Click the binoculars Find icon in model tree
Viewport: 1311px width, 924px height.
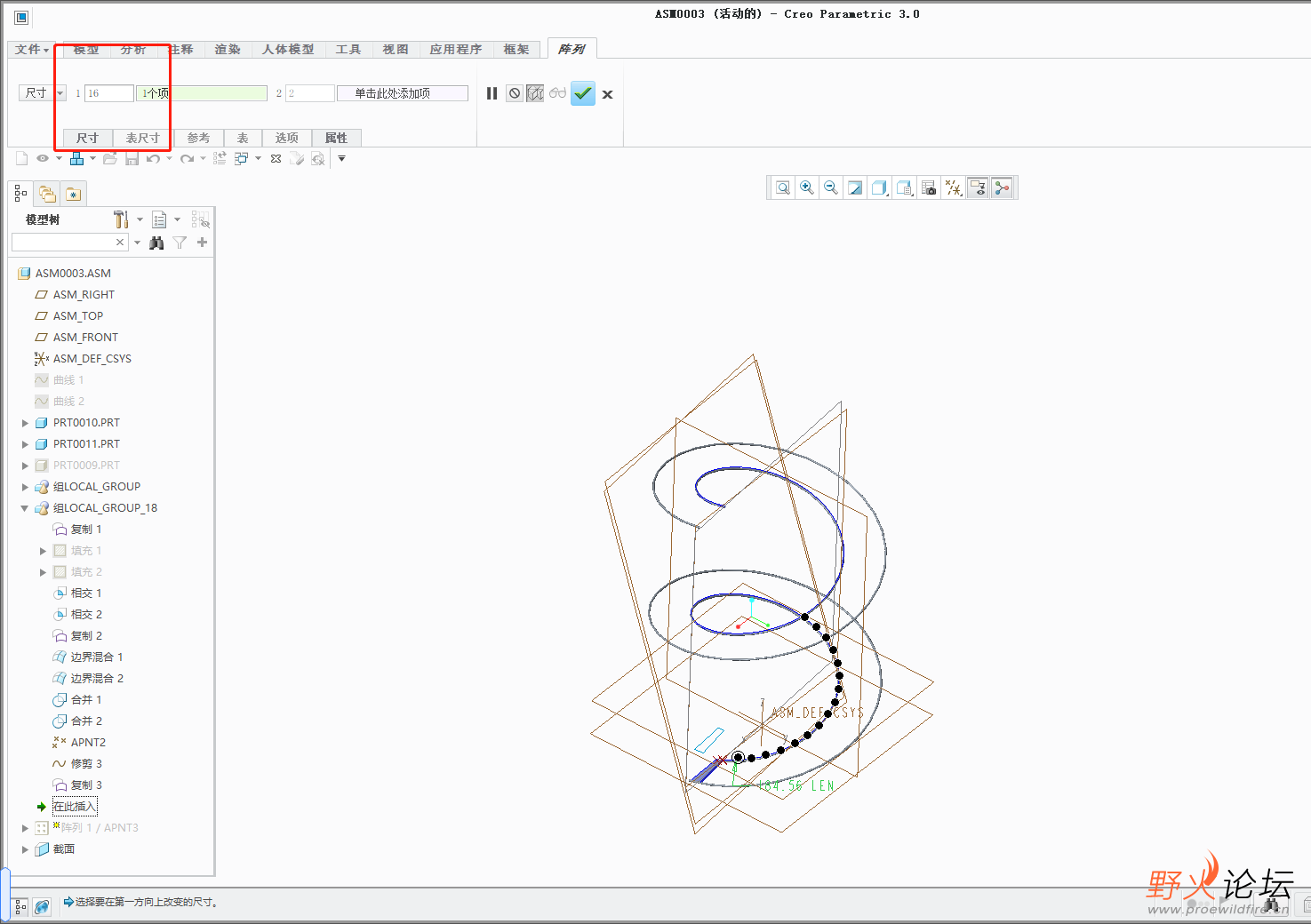coord(157,243)
